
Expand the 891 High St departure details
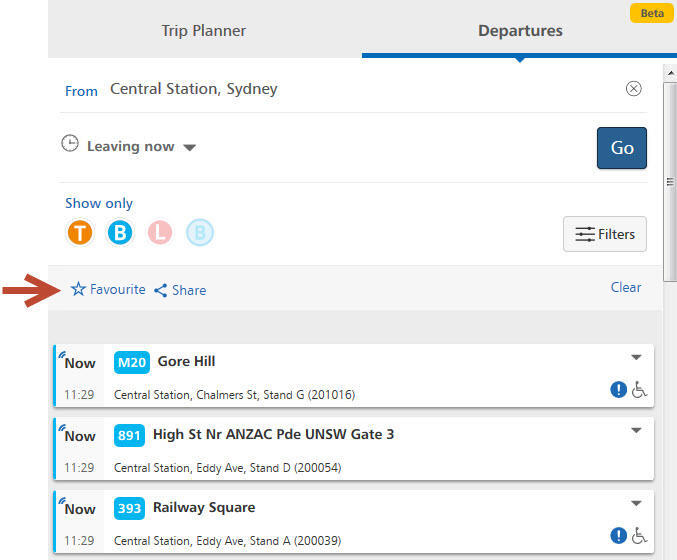click(636, 430)
